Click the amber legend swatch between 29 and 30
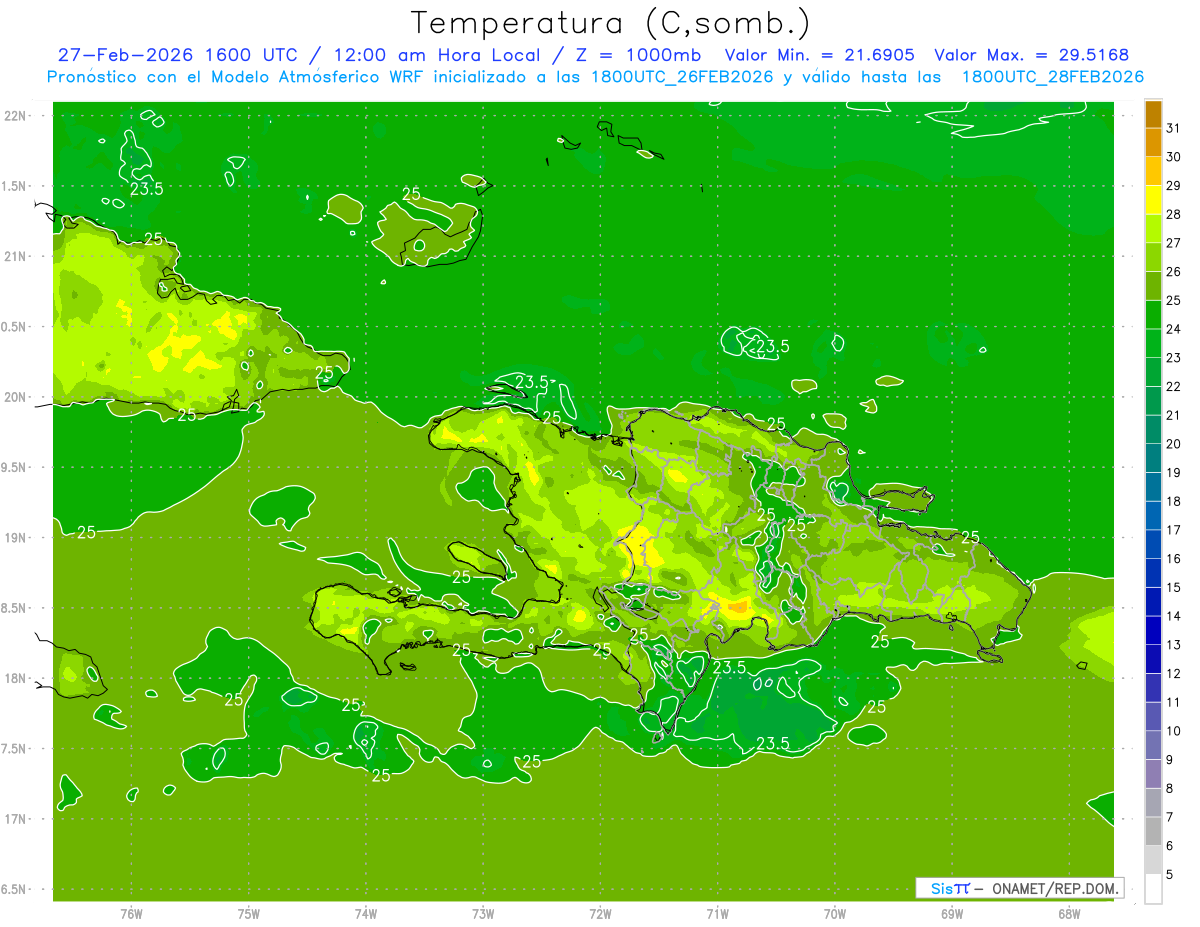Viewport: 1200px width, 927px height. tap(1153, 171)
